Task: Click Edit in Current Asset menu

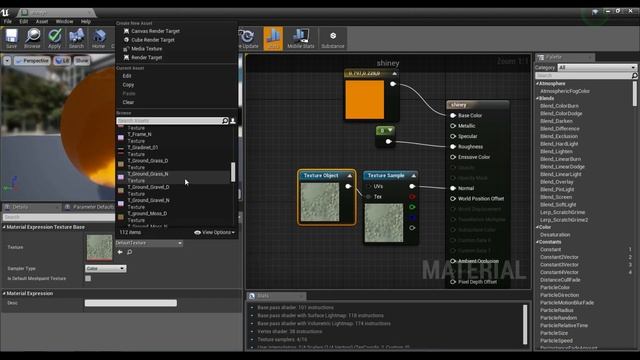Action: 127,76
